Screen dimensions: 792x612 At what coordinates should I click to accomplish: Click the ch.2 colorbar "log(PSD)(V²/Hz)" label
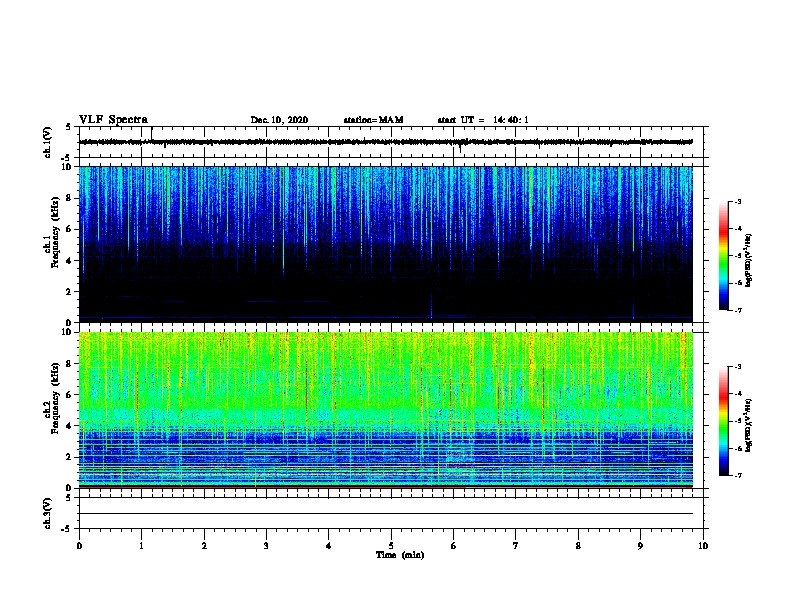click(x=748, y=425)
